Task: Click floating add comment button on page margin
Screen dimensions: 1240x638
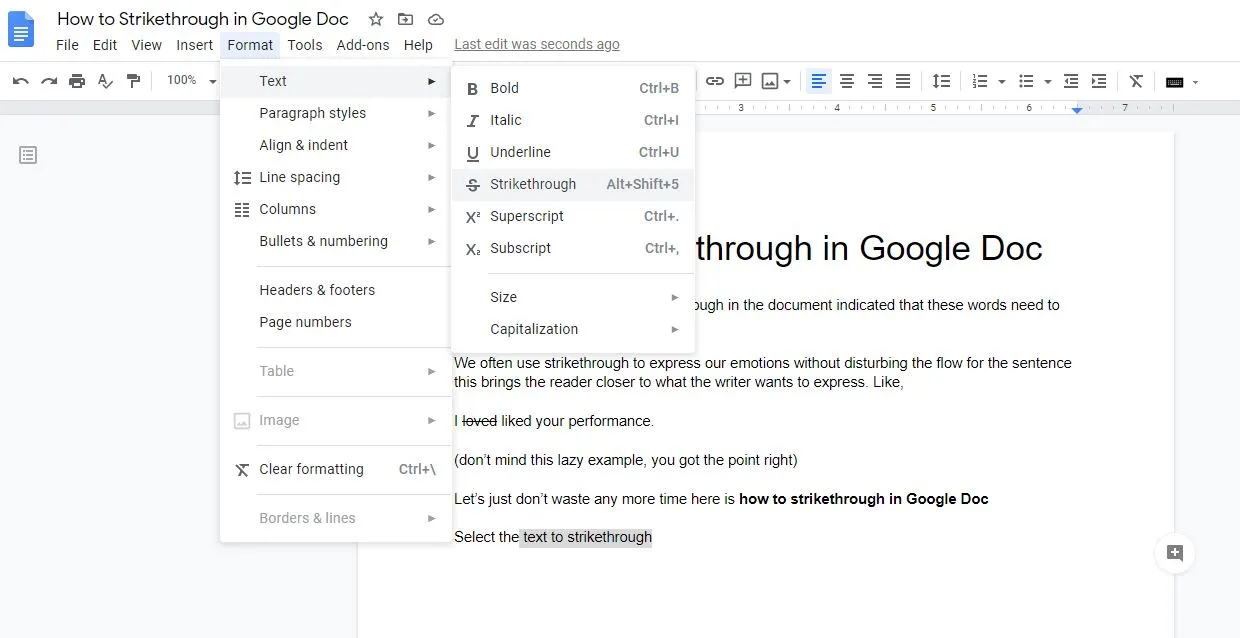Action: click(1175, 553)
